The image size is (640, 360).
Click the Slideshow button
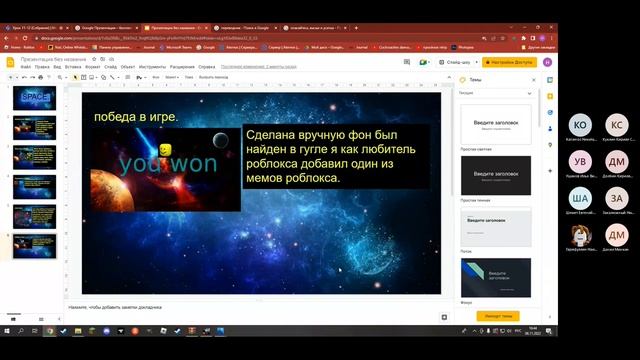pyautogui.click(x=455, y=62)
